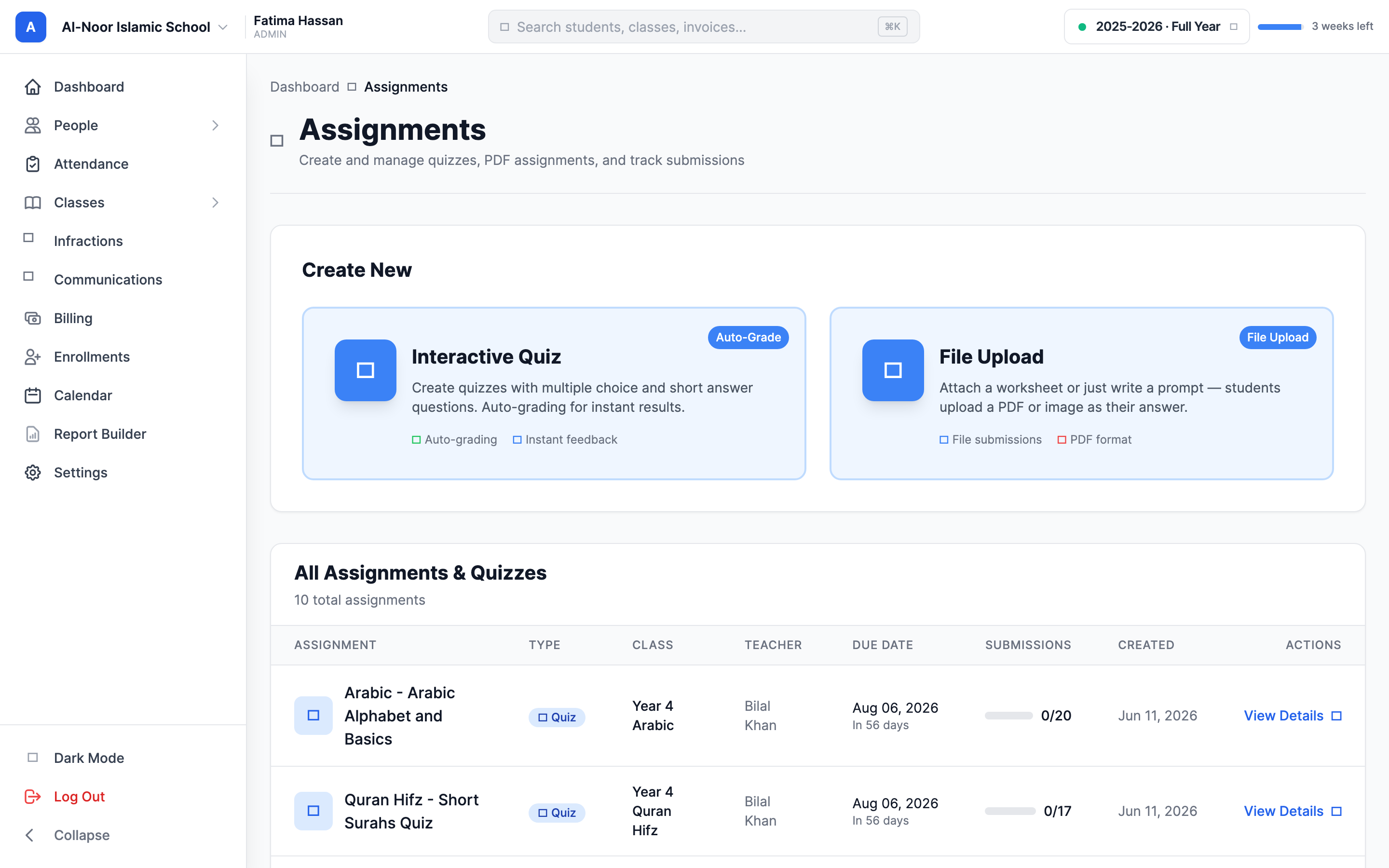Open Report Builder menu item
1389x868 pixels.
[123, 434]
